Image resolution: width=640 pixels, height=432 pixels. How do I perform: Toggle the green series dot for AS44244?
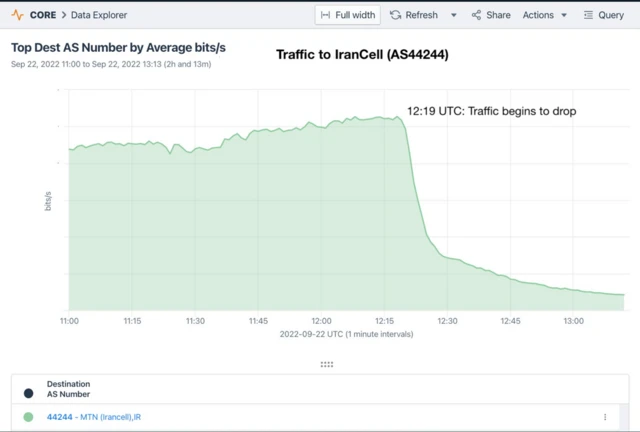coord(28,416)
